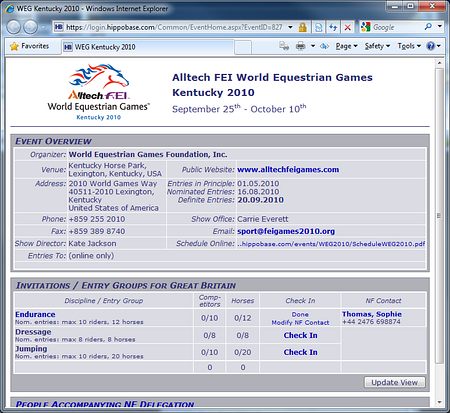Viewport: 450px width, 413px height.
Task: Click the feeds icon beside Page menu
Action: click(x=324, y=46)
